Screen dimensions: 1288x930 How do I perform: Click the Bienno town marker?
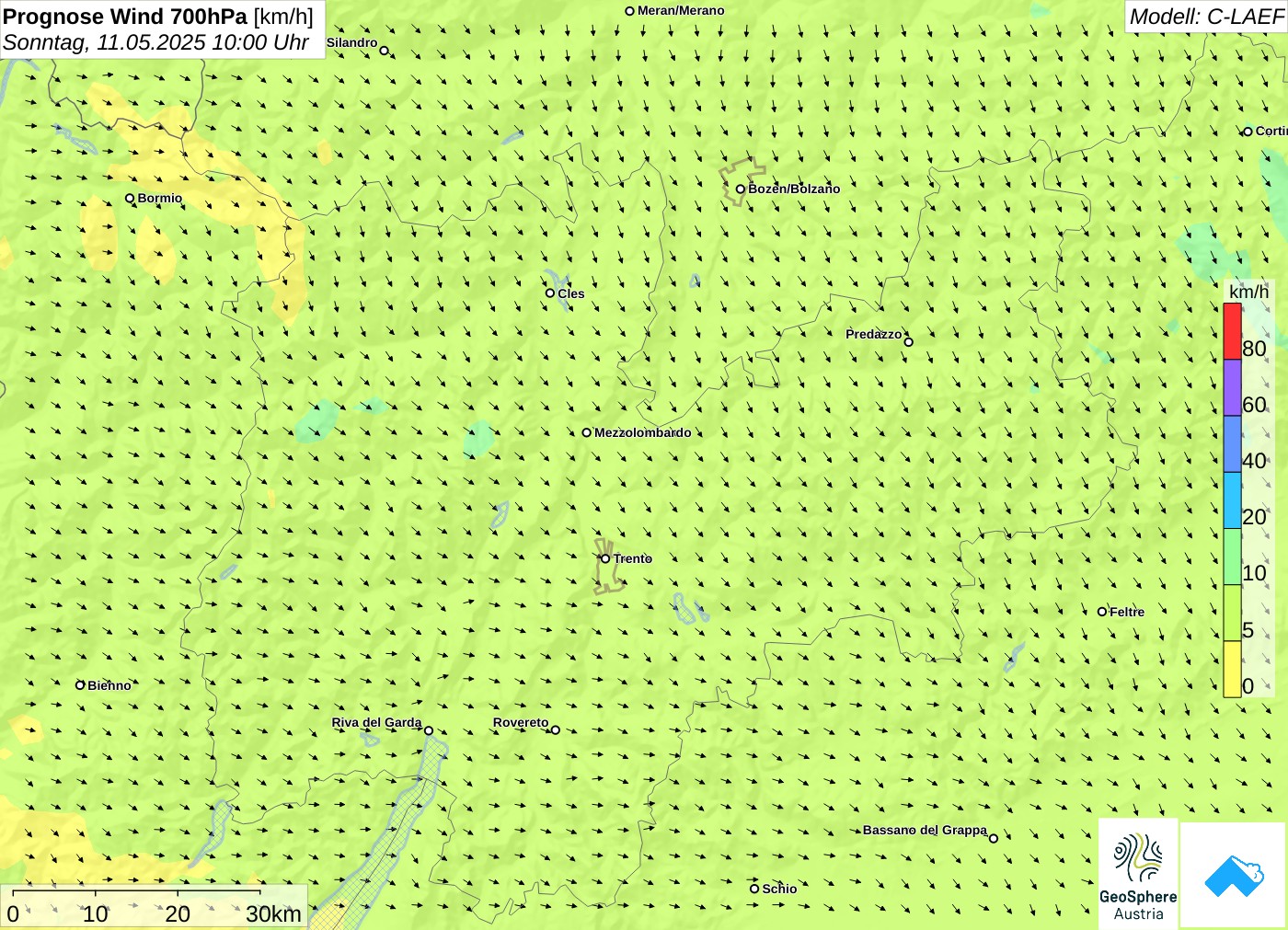(x=80, y=684)
